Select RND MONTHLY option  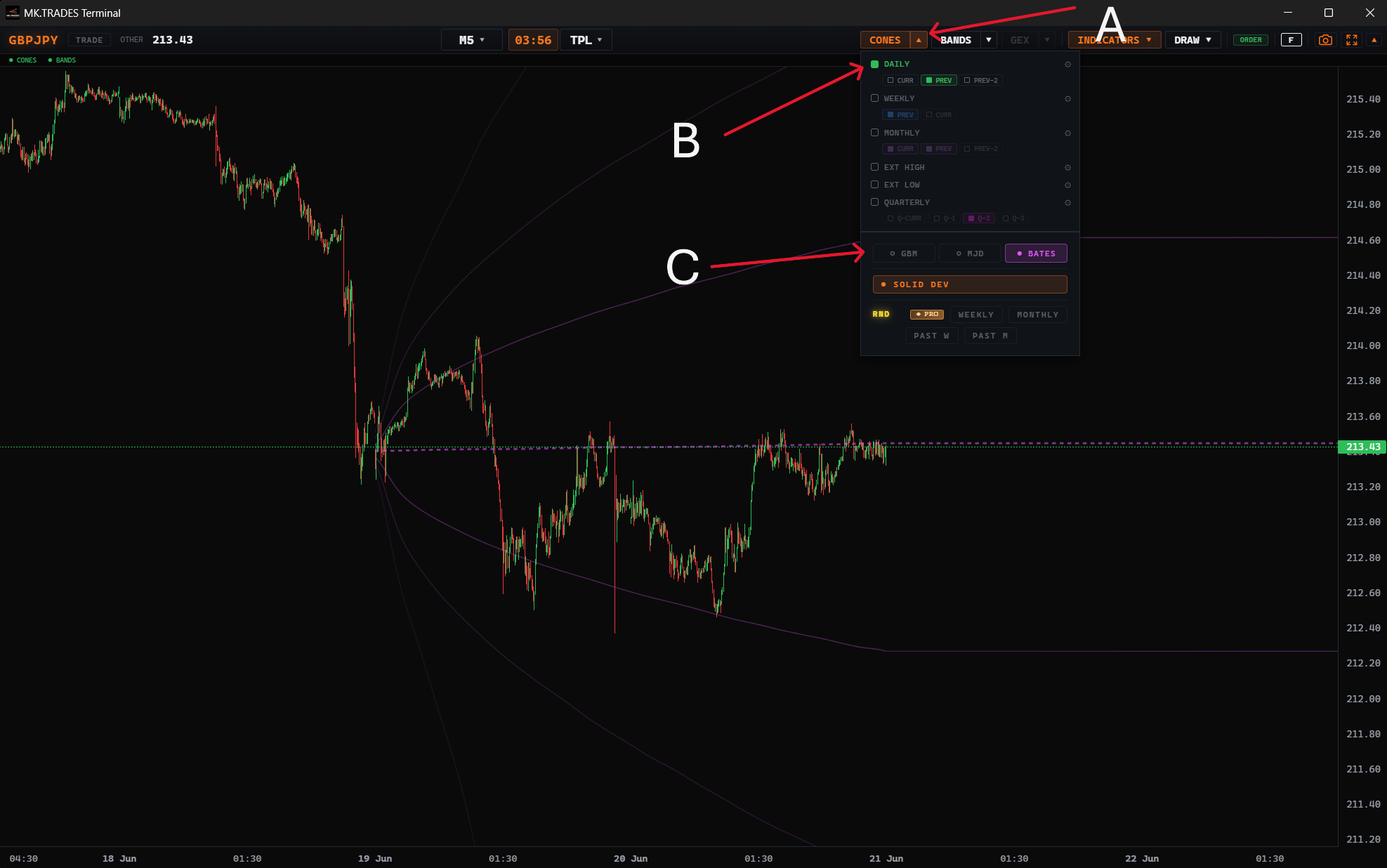[x=1037, y=315]
